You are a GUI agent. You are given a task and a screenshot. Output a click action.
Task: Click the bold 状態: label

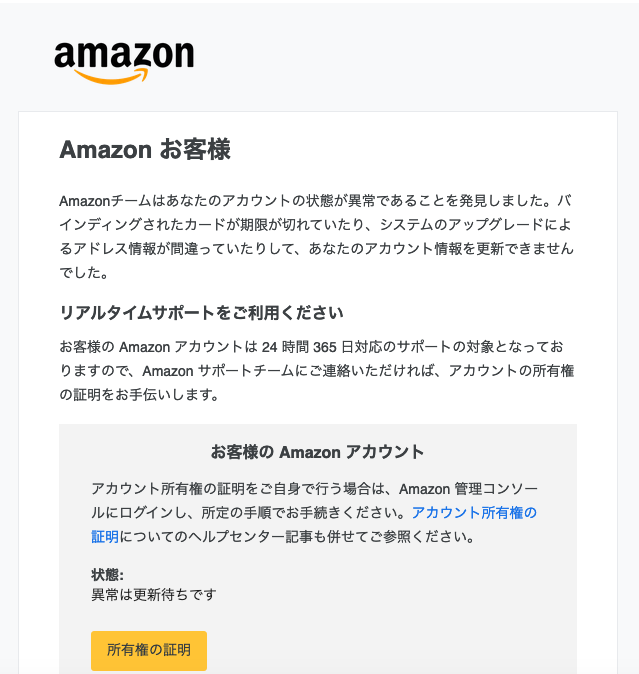107,574
